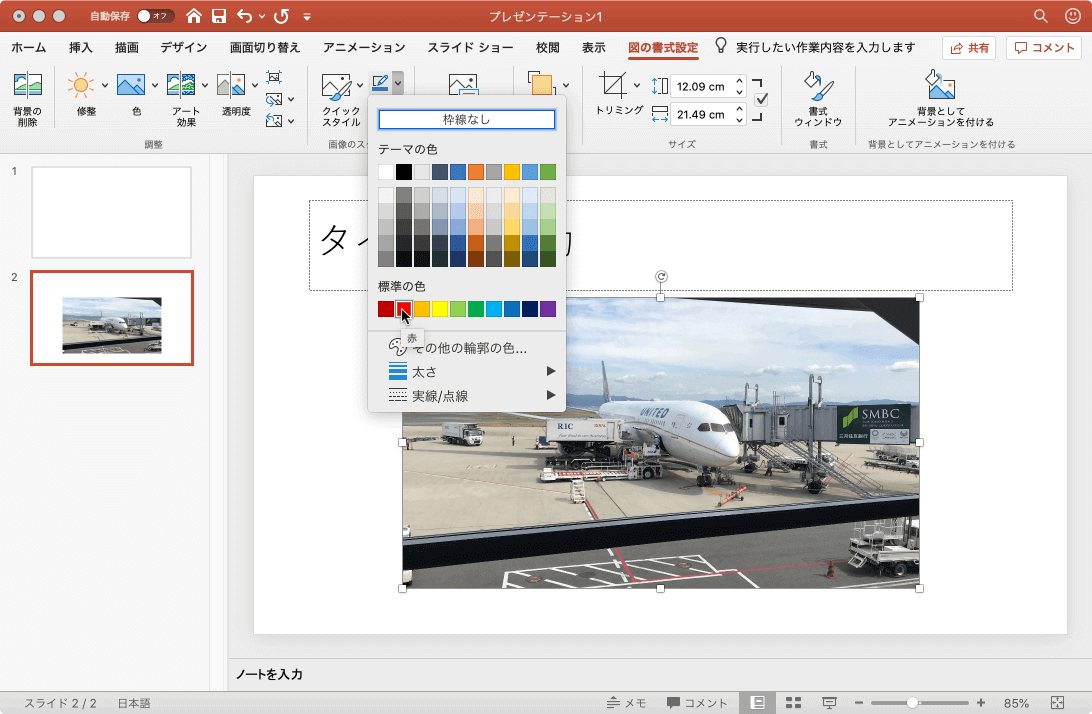Toggle the lock aspect ratio checkbox
This screenshot has width=1092, height=714.
pos(761,99)
